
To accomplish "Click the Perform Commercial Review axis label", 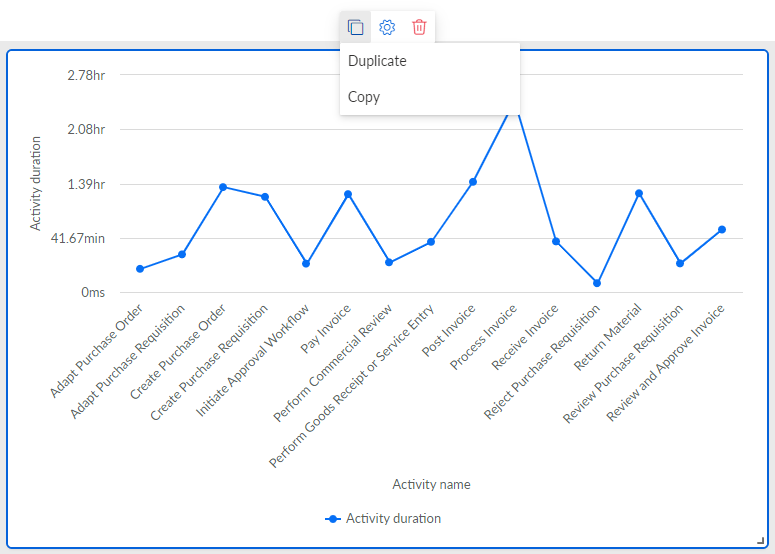I will tap(333, 363).
